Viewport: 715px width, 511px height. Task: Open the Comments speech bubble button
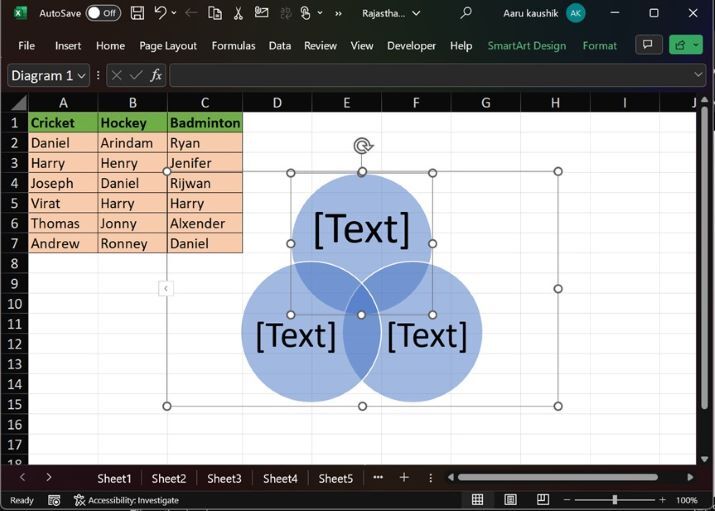pyautogui.click(x=647, y=45)
